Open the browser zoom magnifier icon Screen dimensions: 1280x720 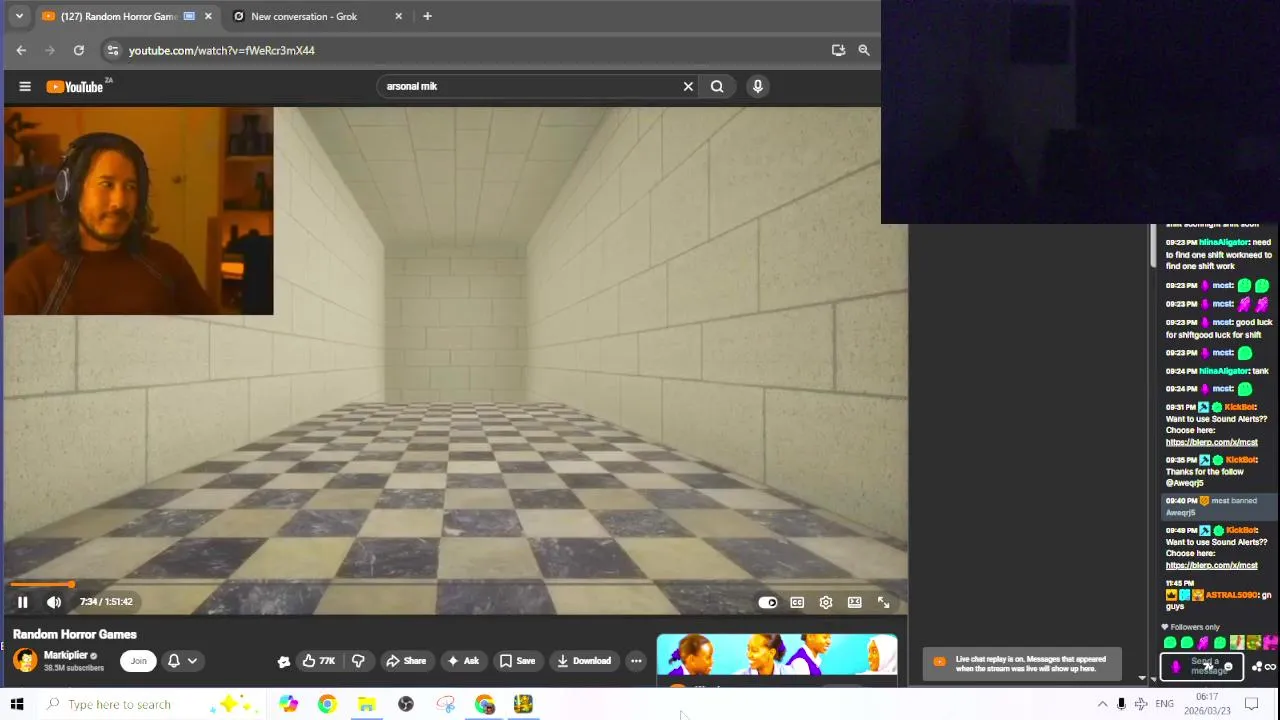(864, 50)
